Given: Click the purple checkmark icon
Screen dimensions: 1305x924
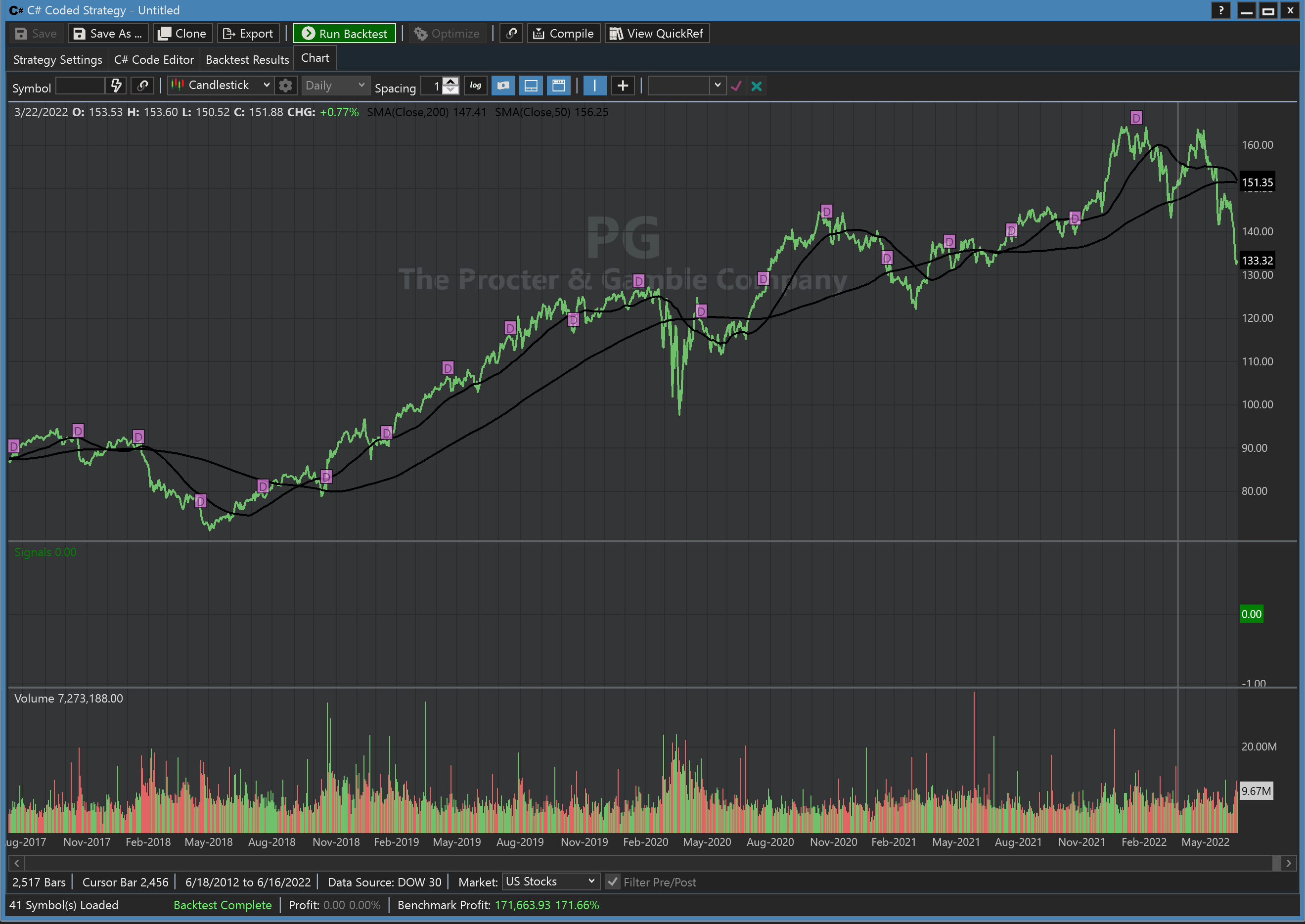Looking at the screenshot, I should pyautogui.click(x=736, y=86).
